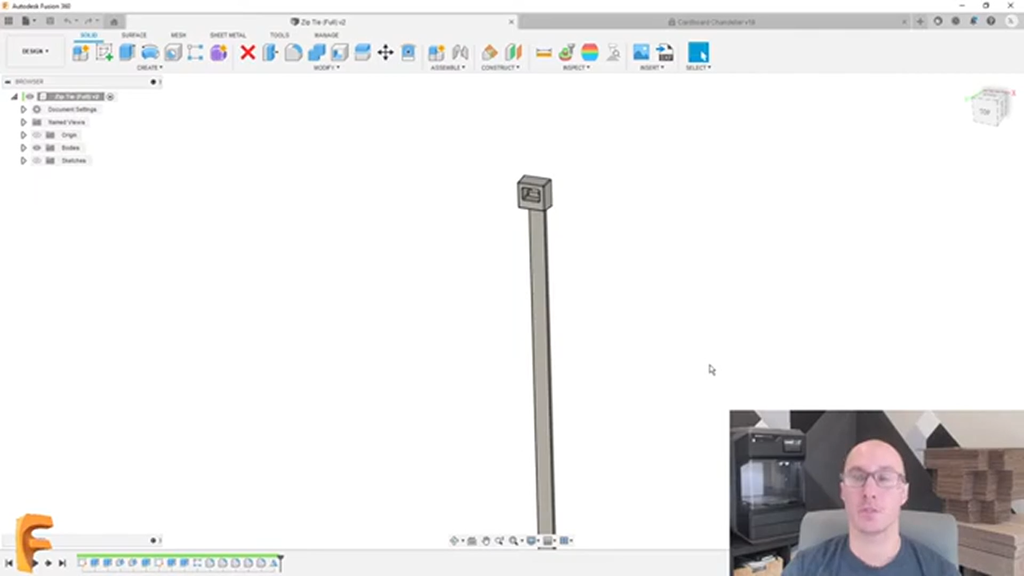The height and width of the screenshot is (576, 1024).
Task: Select the Move/Copy tool
Action: coord(386,52)
